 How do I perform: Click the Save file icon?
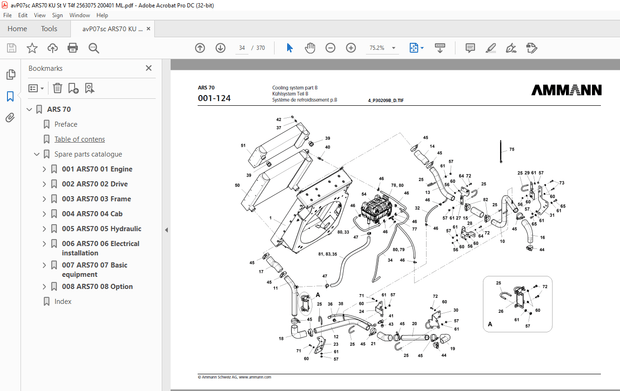(11, 48)
